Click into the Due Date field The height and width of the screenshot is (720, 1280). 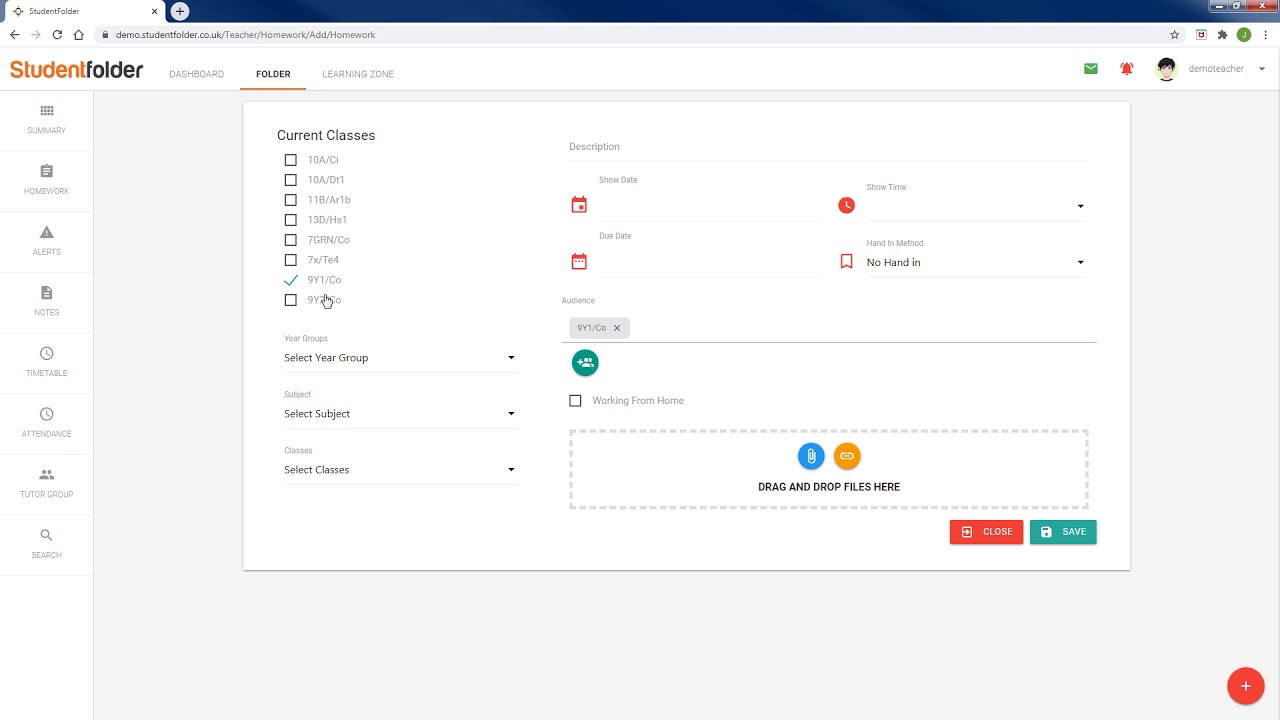709,262
